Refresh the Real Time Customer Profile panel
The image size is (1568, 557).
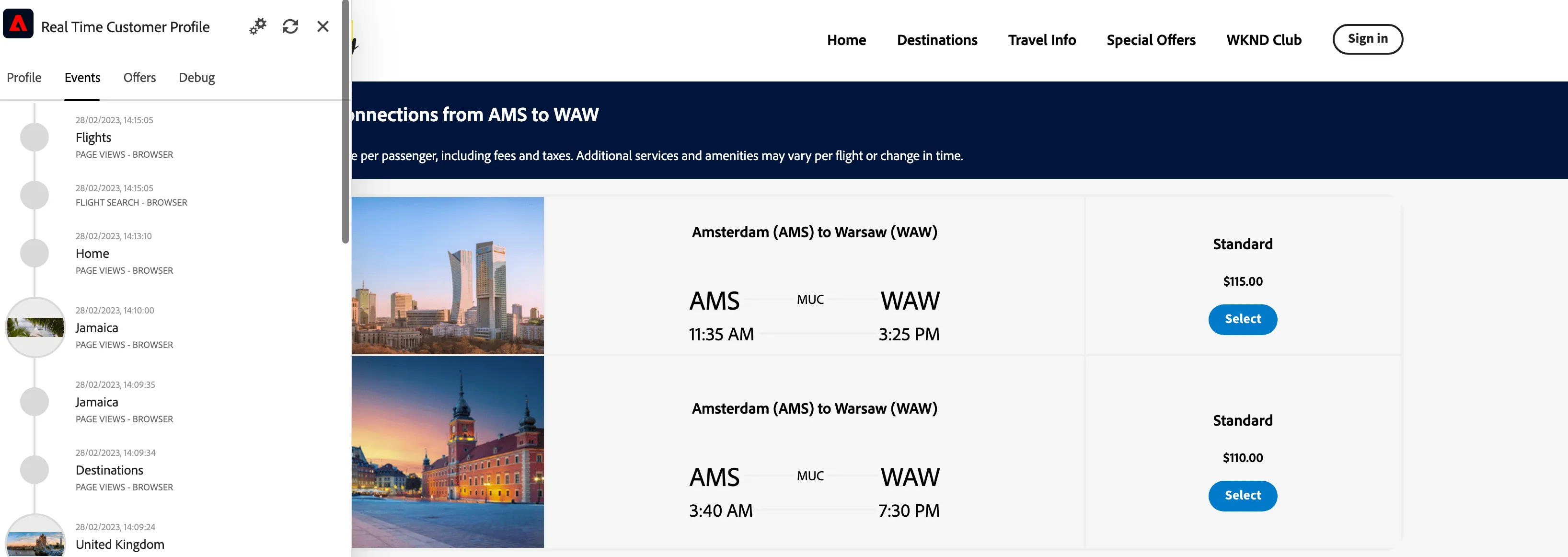click(x=290, y=27)
